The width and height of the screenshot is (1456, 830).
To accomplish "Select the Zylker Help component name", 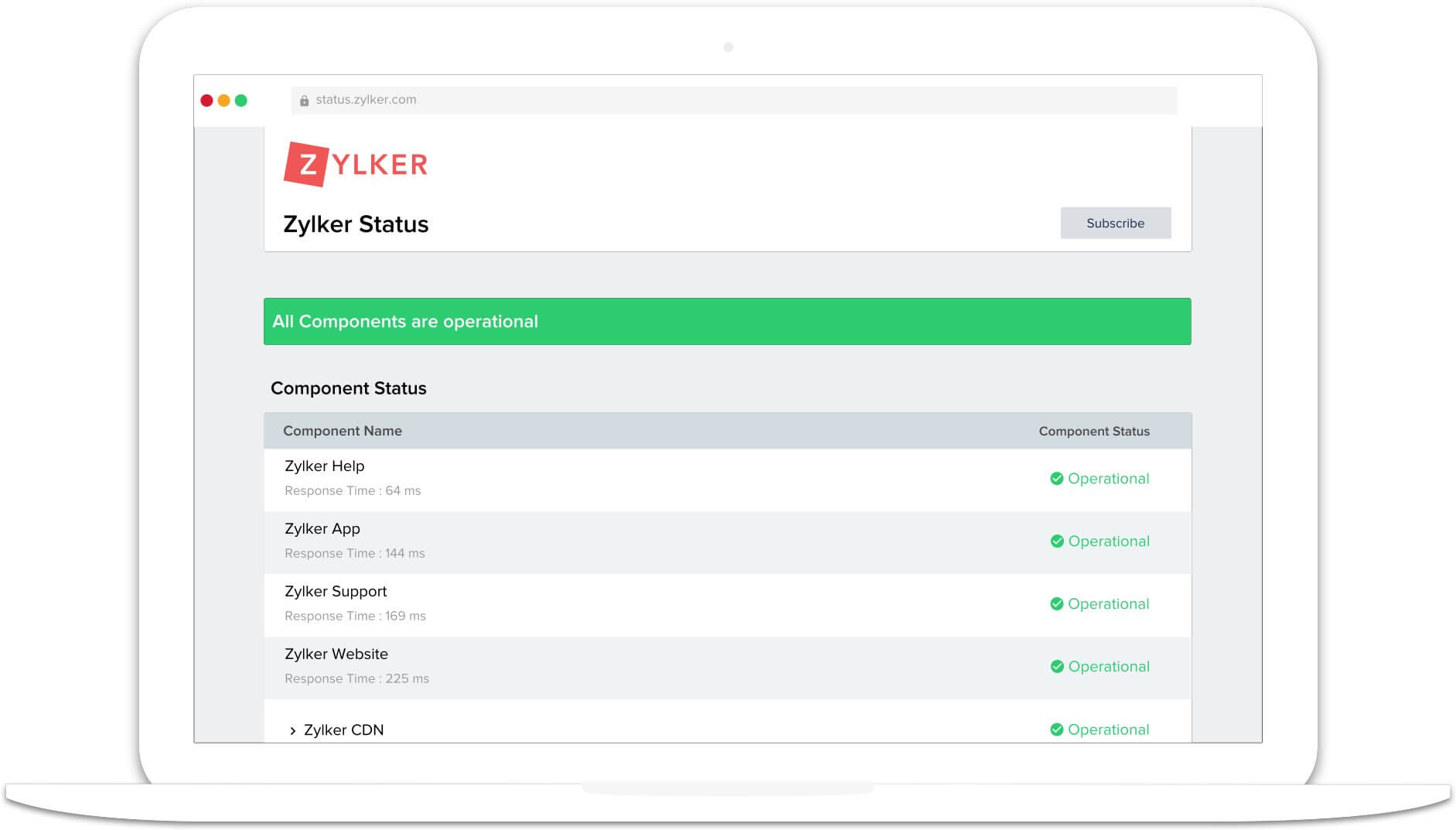I will pyautogui.click(x=324, y=466).
